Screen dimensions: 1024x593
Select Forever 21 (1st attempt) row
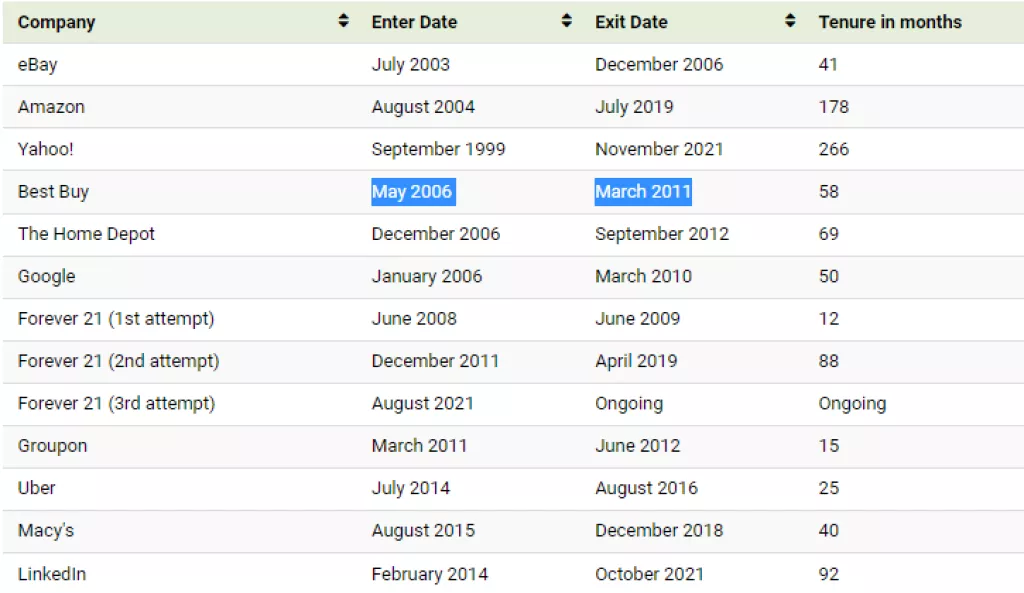coord(116,319)
